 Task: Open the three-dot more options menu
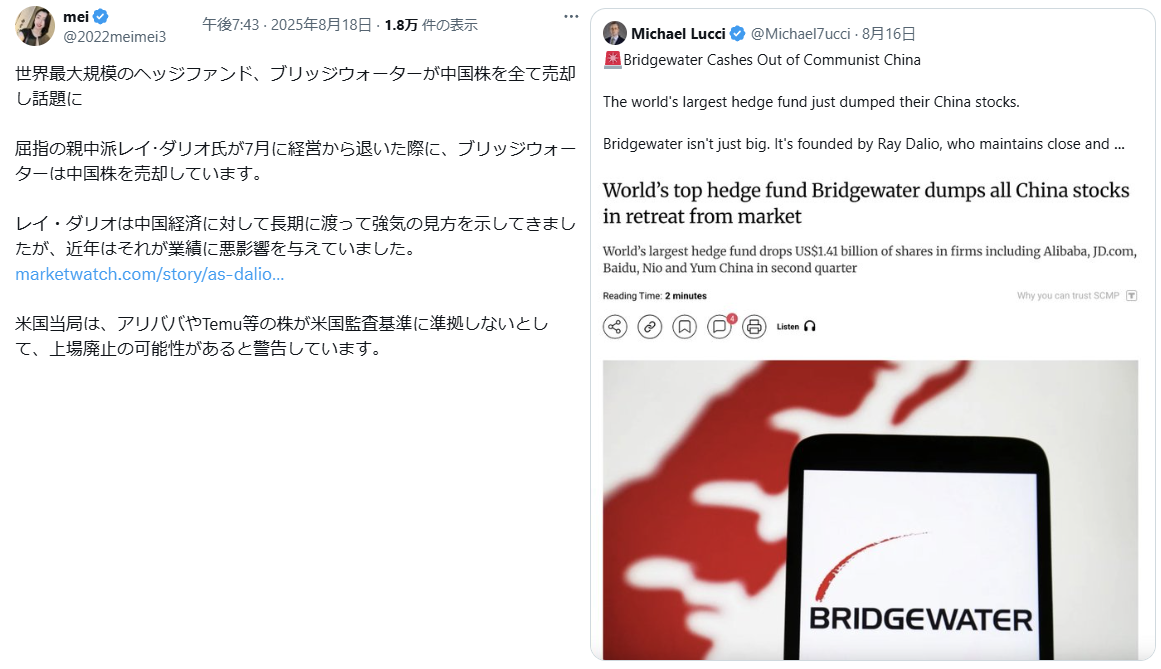coord(570,16)
